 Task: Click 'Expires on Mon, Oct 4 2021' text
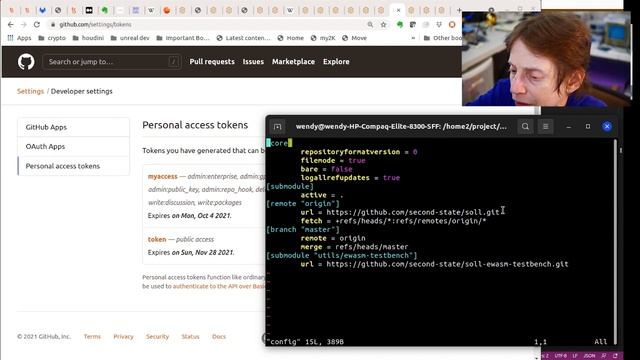click(x=189, y=216)
